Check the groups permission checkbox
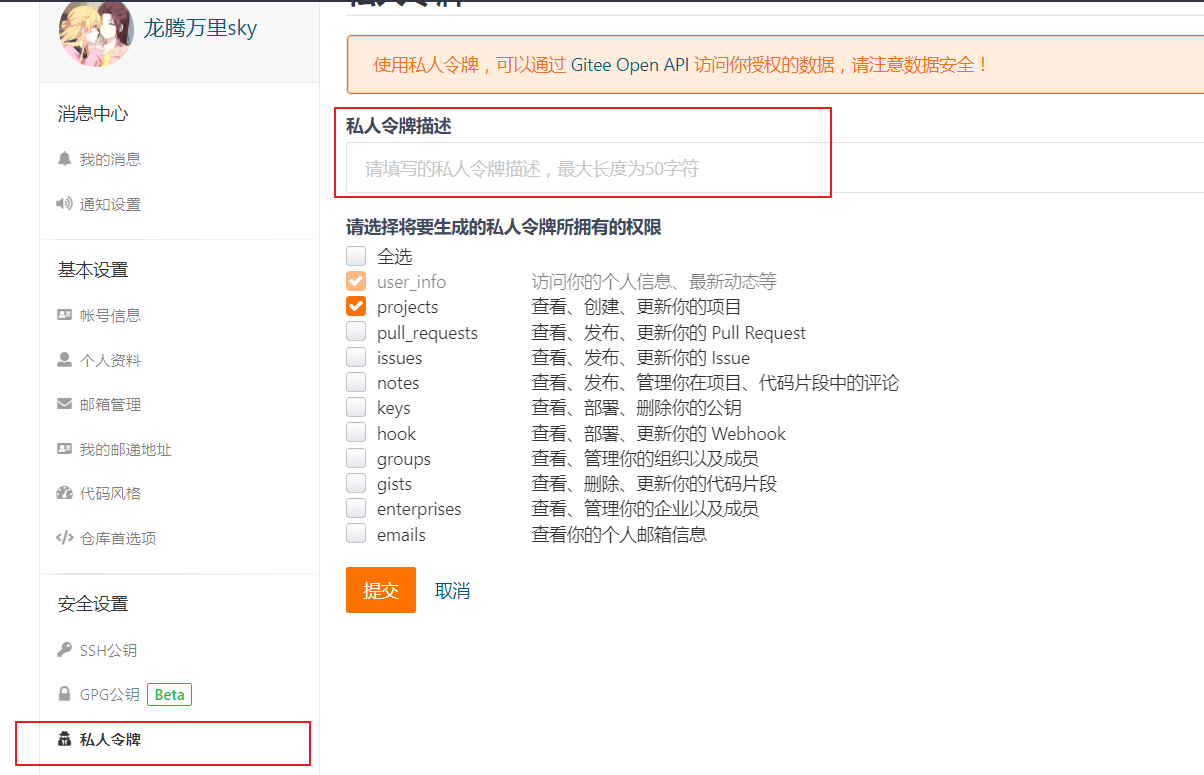This screenshot has width=1204, height=775. click(x=356, y=458)
